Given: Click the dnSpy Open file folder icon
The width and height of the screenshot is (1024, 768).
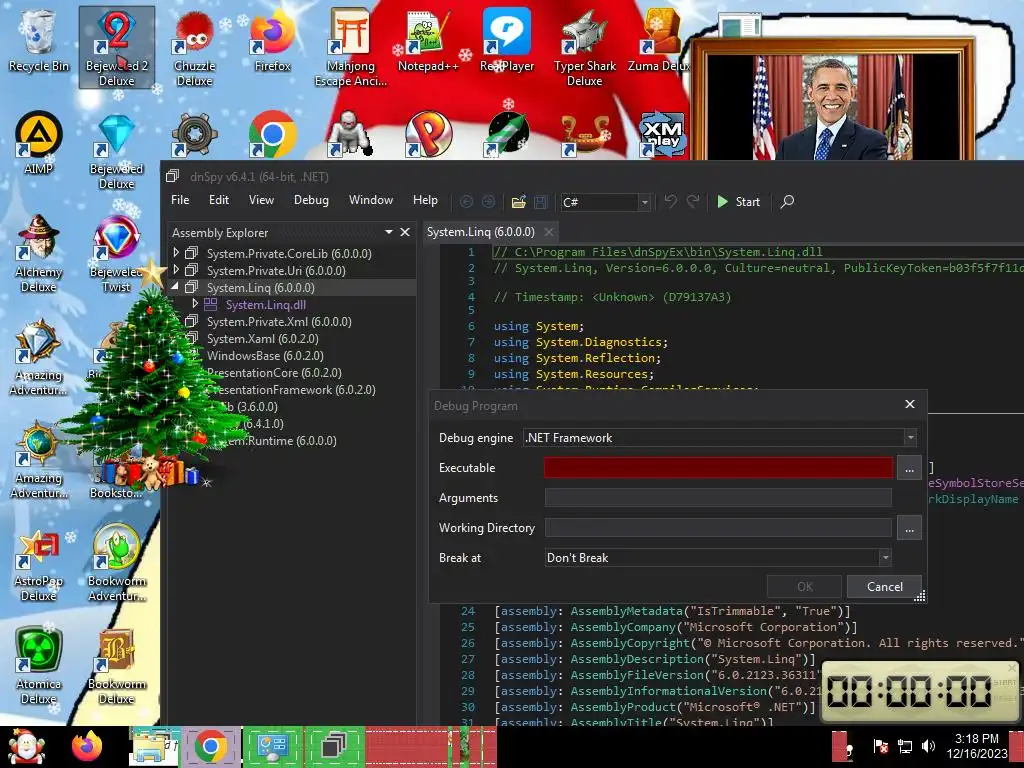Looking at the screenshot, I should tap(519, 202).
